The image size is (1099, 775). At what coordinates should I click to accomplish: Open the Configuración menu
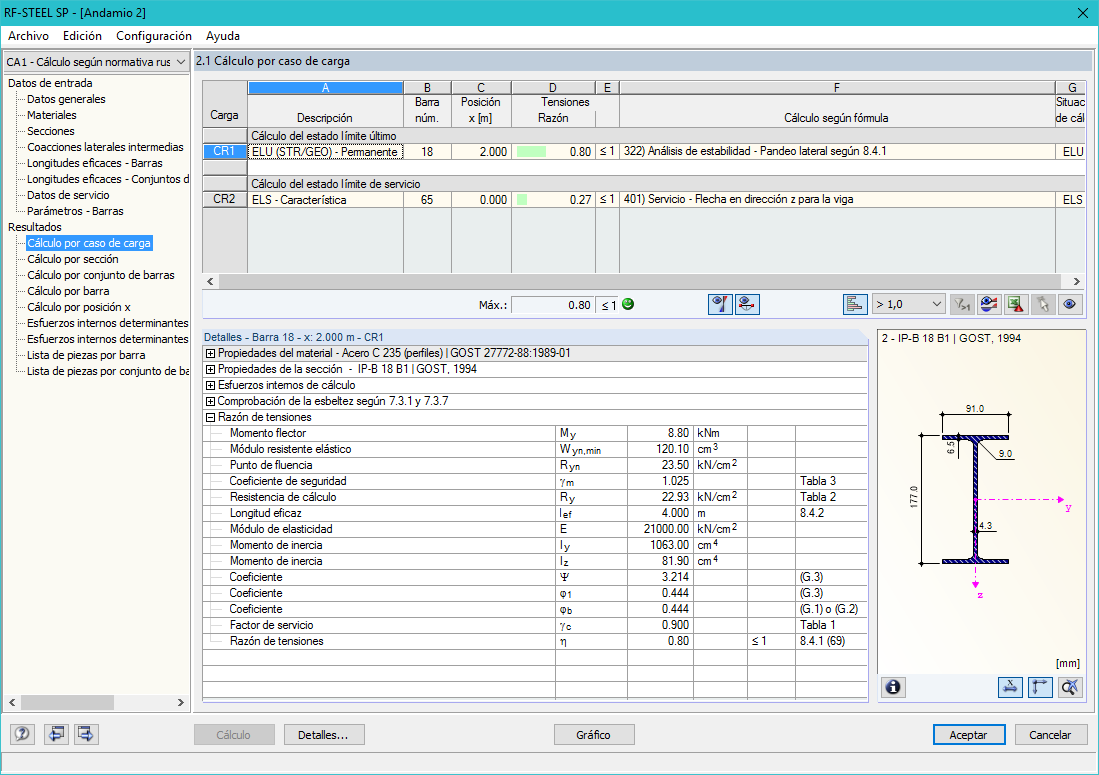pyautogui.click(x=153, y=36)
